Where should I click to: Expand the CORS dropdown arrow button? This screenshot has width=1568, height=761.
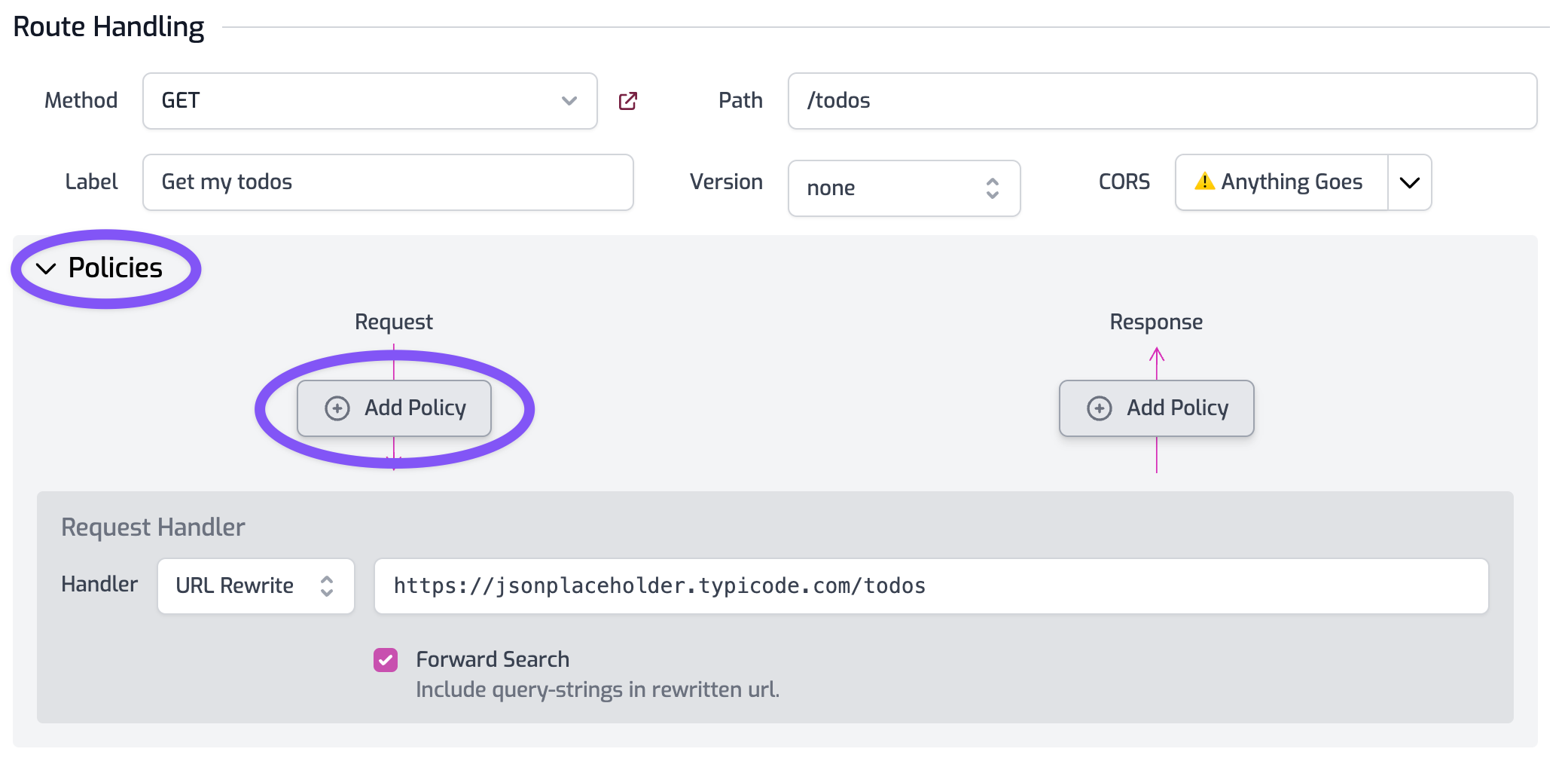tap(1409, 182)
